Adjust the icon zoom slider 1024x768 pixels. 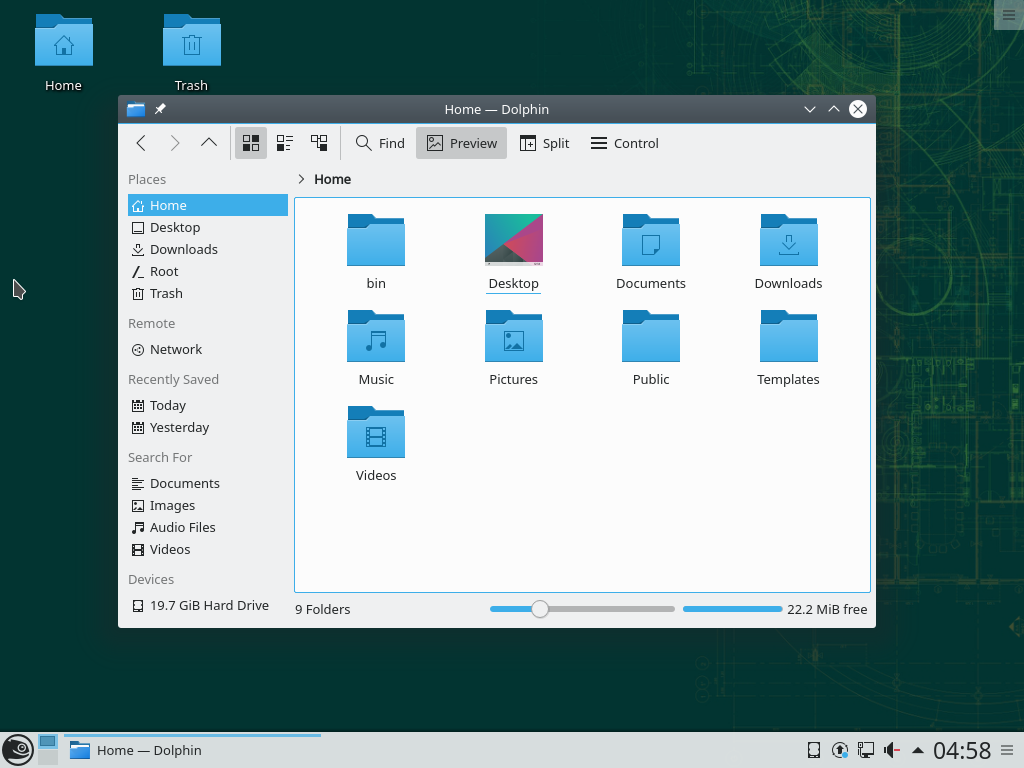coord(540,609)
